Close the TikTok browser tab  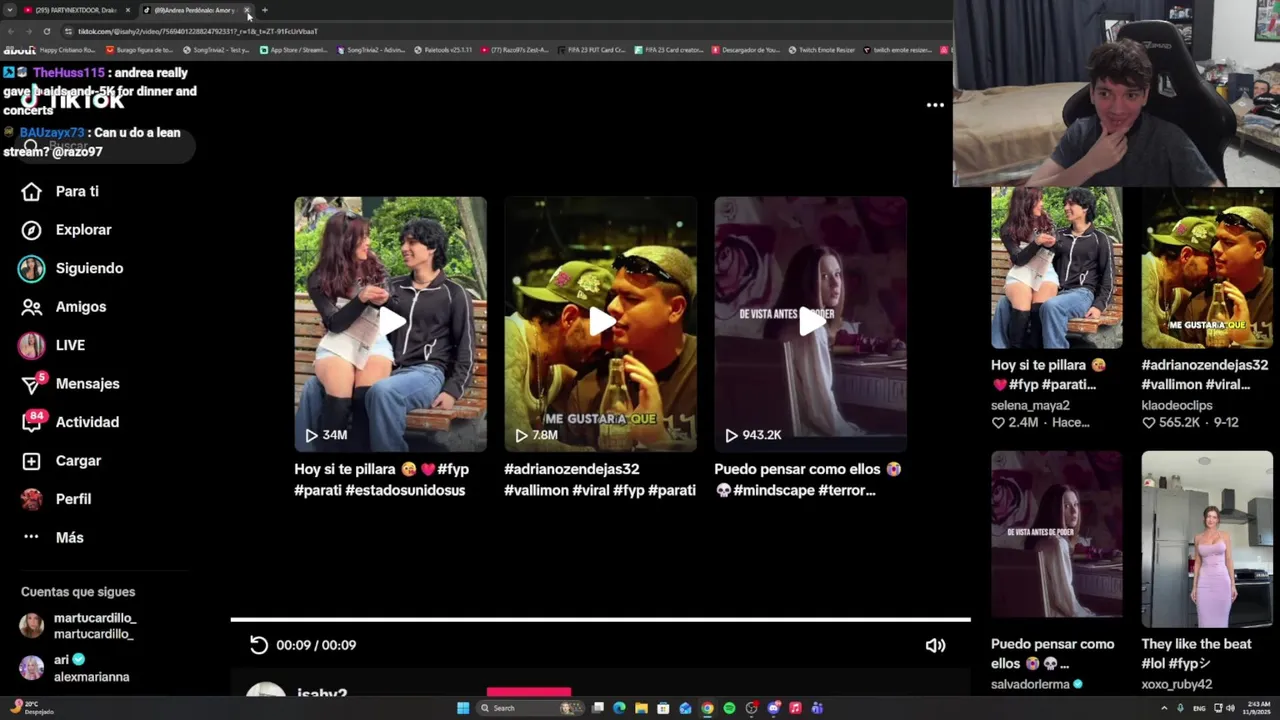click(x=247, y=10)
